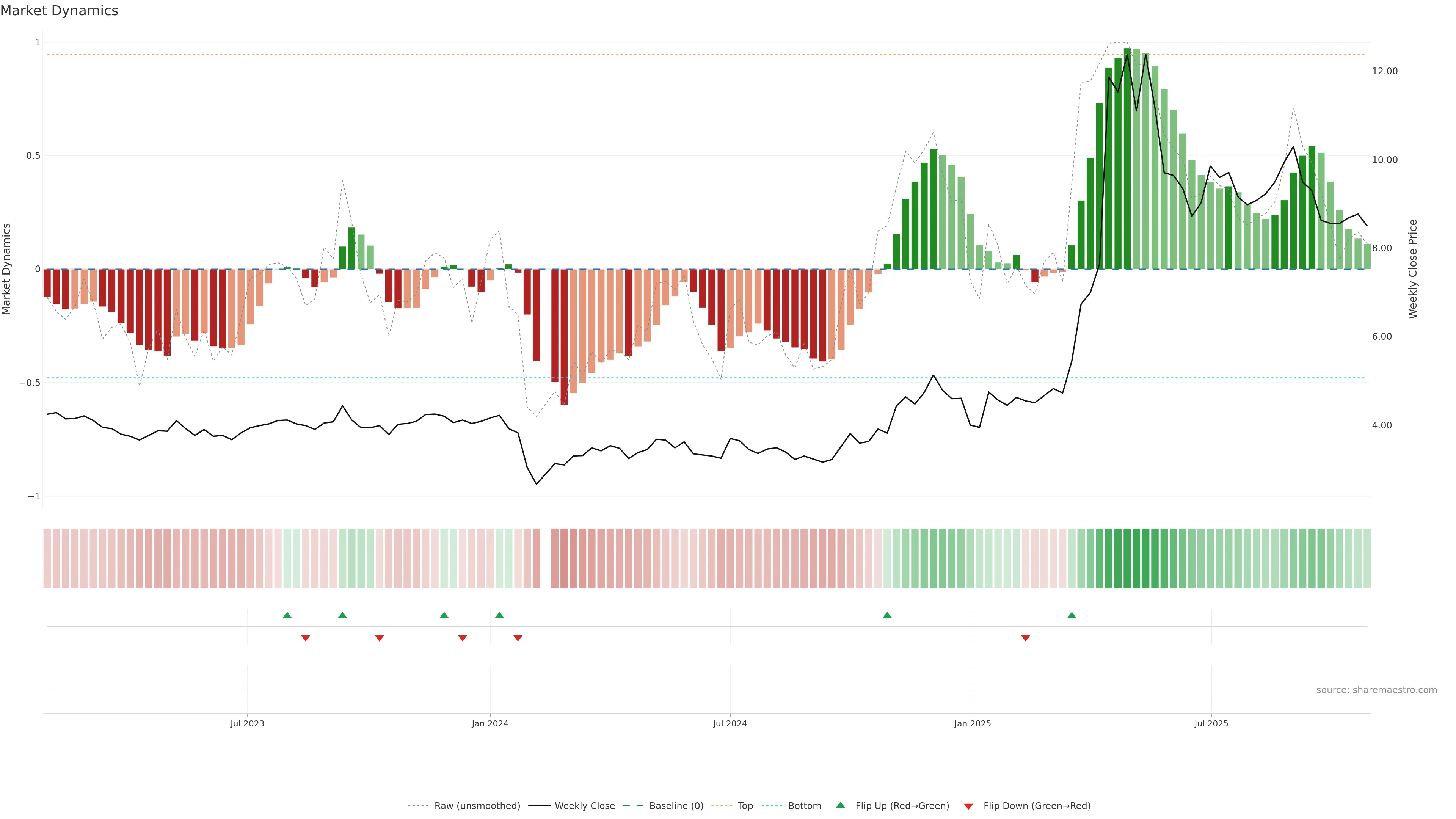Click the green triangle icon in the legend
Screen dimensions: 1456x819
click(x=841, y=805)
